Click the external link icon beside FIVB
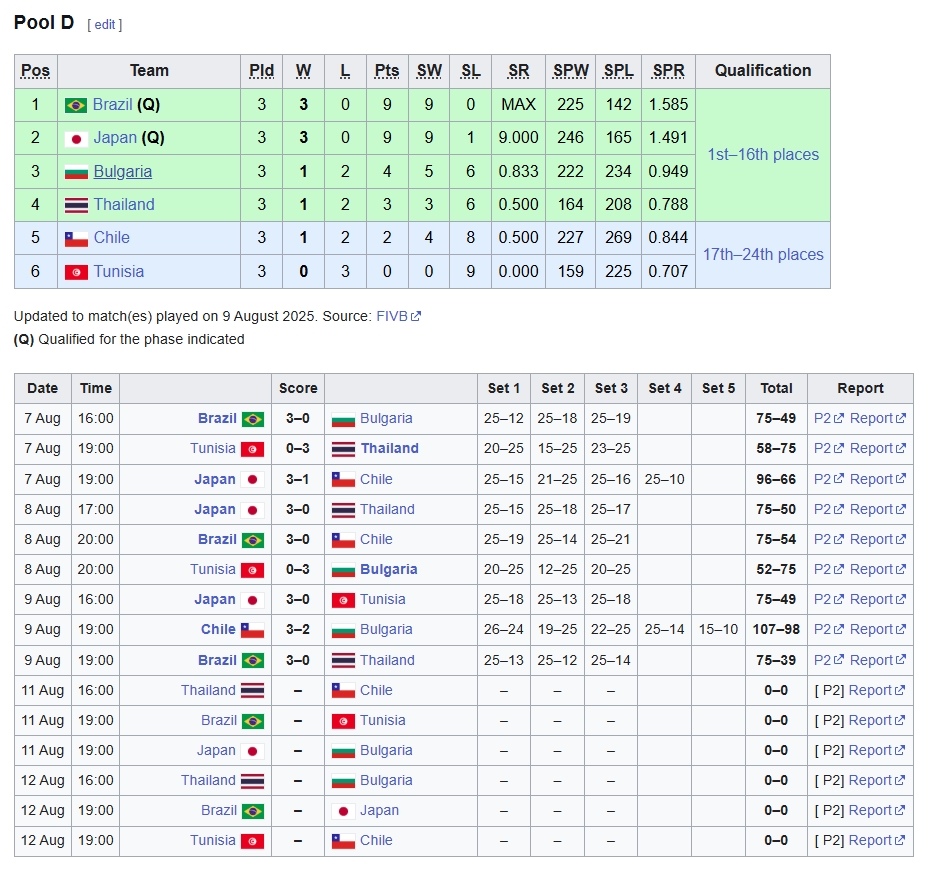 416,317
